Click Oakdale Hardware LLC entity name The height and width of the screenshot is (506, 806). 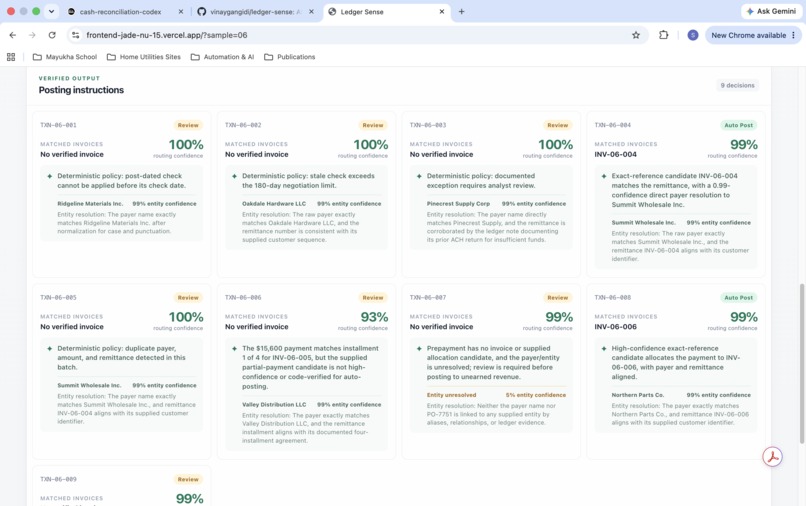click(274, 204)
